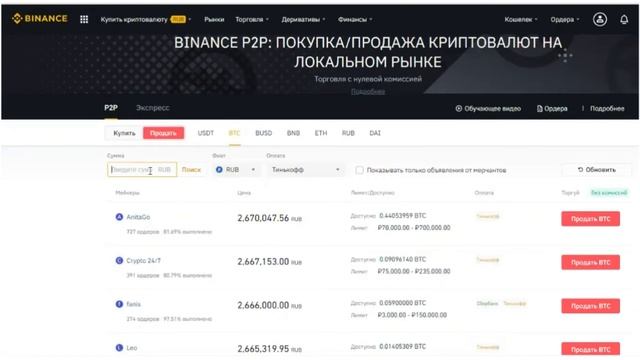Image resolution: width=640 pixels, height=360 pixels.
Task: Click the Тинькофф payment tag in AnitaGo row
Action: [488, 216]
